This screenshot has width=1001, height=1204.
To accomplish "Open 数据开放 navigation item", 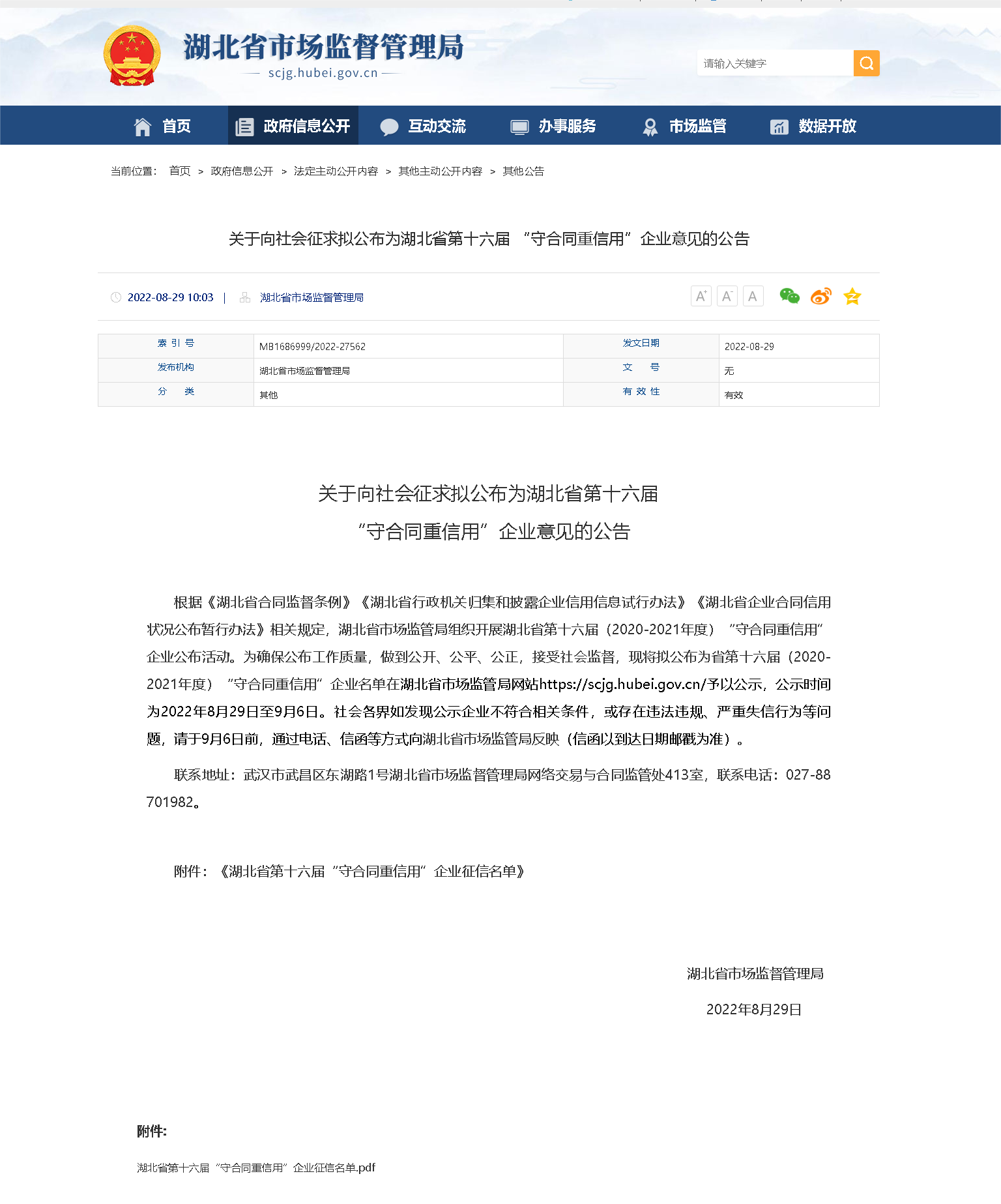I will tap(813, 126).
